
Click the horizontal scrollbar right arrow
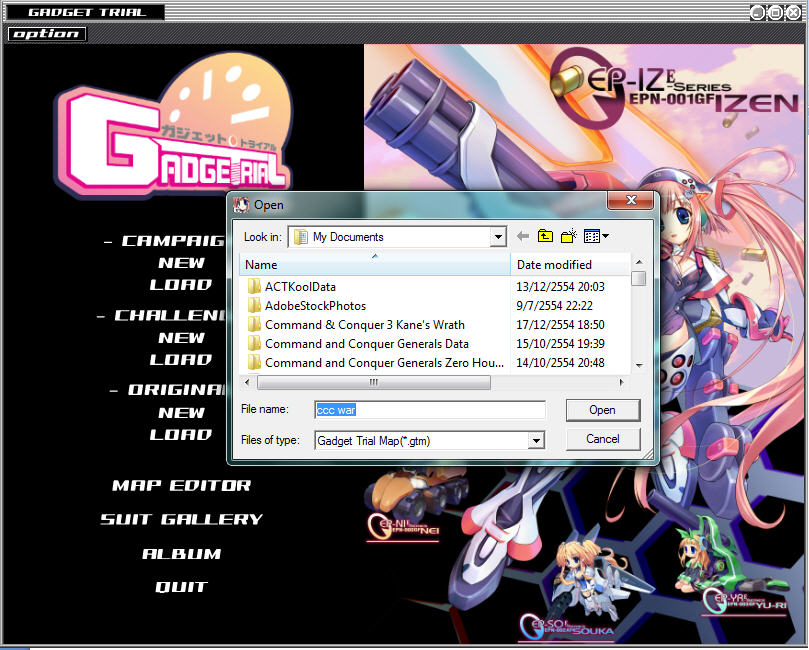621,382
